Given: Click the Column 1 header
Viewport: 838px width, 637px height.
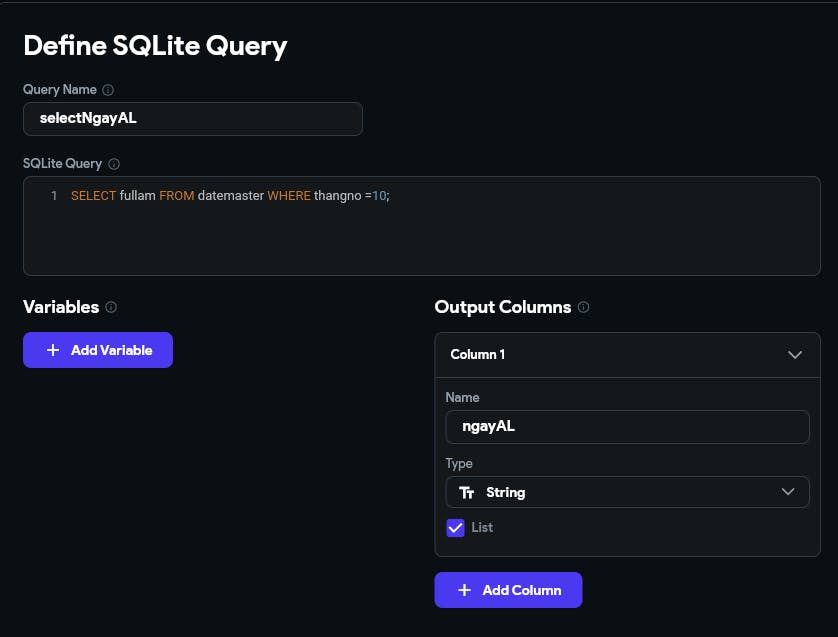Looking at the screenshot, I should (627, 355).
